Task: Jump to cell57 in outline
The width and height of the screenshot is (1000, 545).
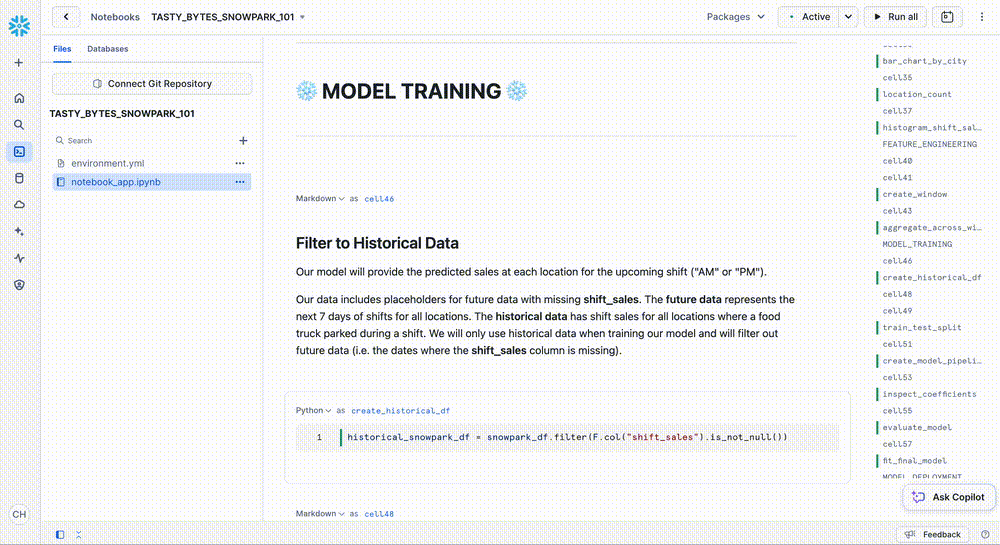Action: click(x=897, y=444)
